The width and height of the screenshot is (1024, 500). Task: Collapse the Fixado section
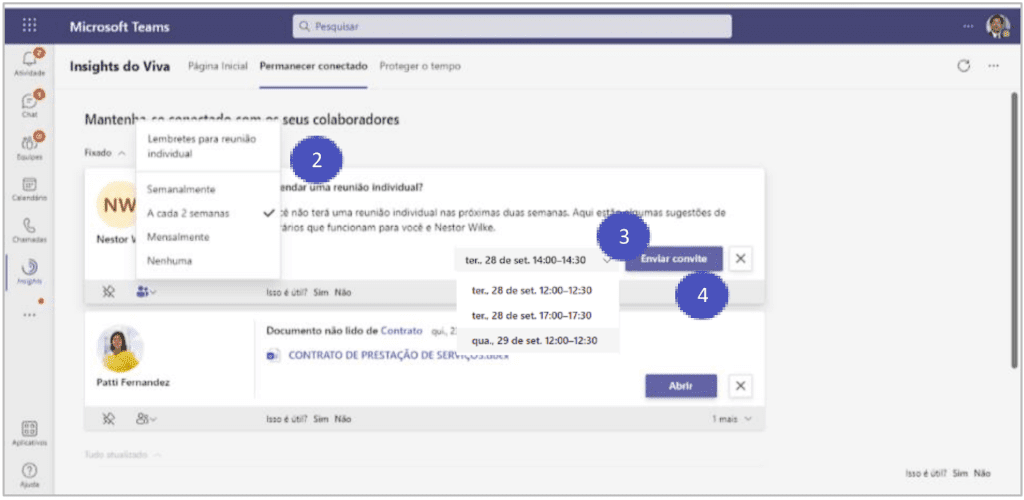point(104,153)
